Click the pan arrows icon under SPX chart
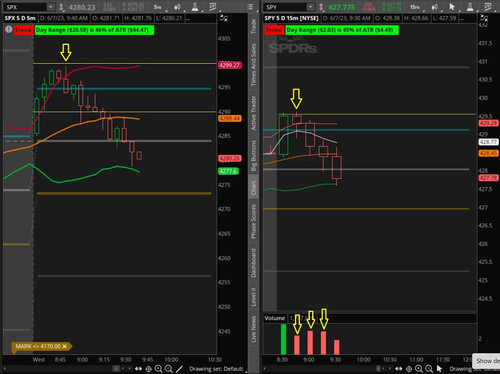The height and width of the screenshot is (374, 500). pyautogui.click(x=138, y=369)
